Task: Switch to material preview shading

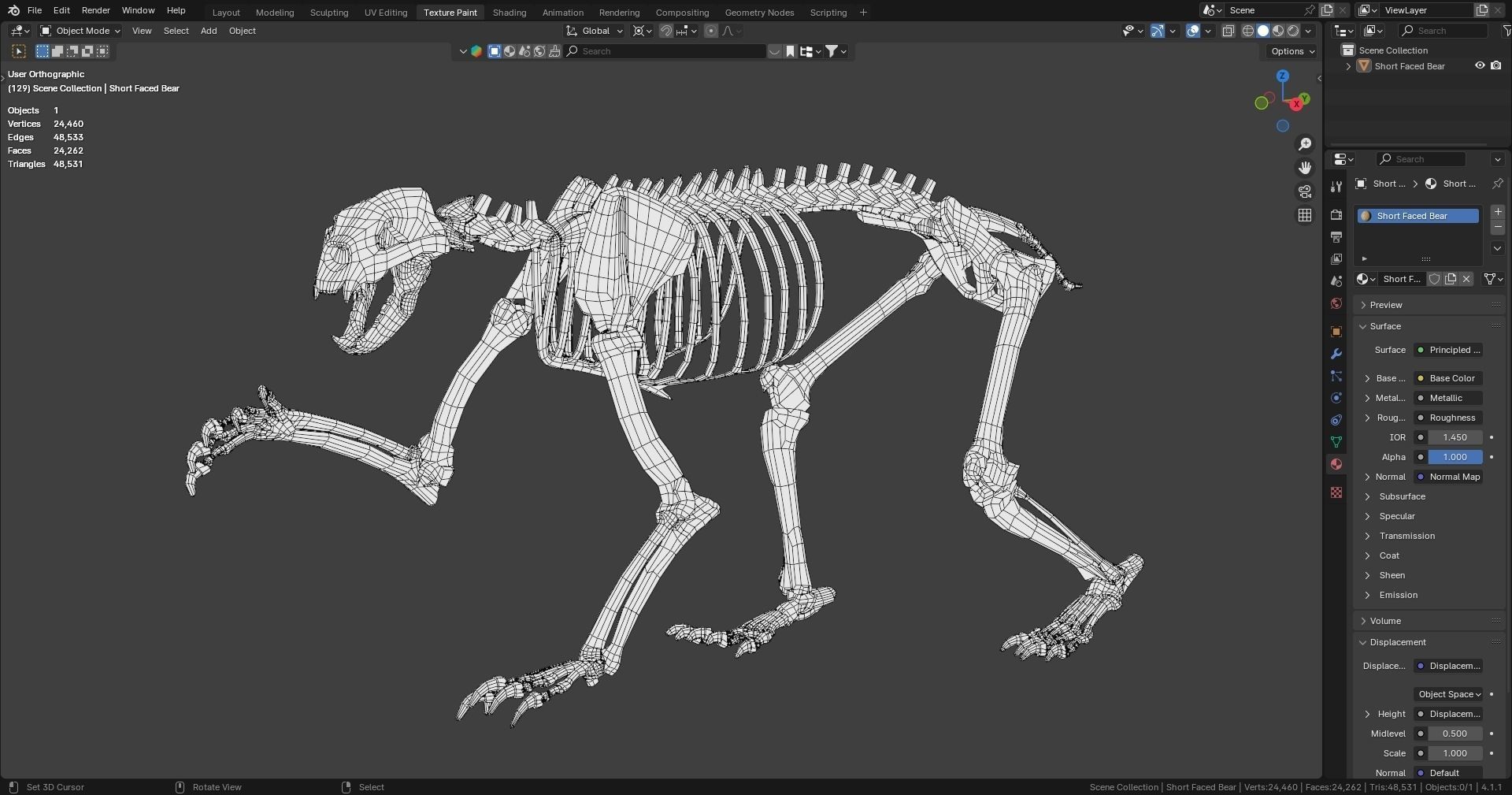Action: coord(1278,31)
